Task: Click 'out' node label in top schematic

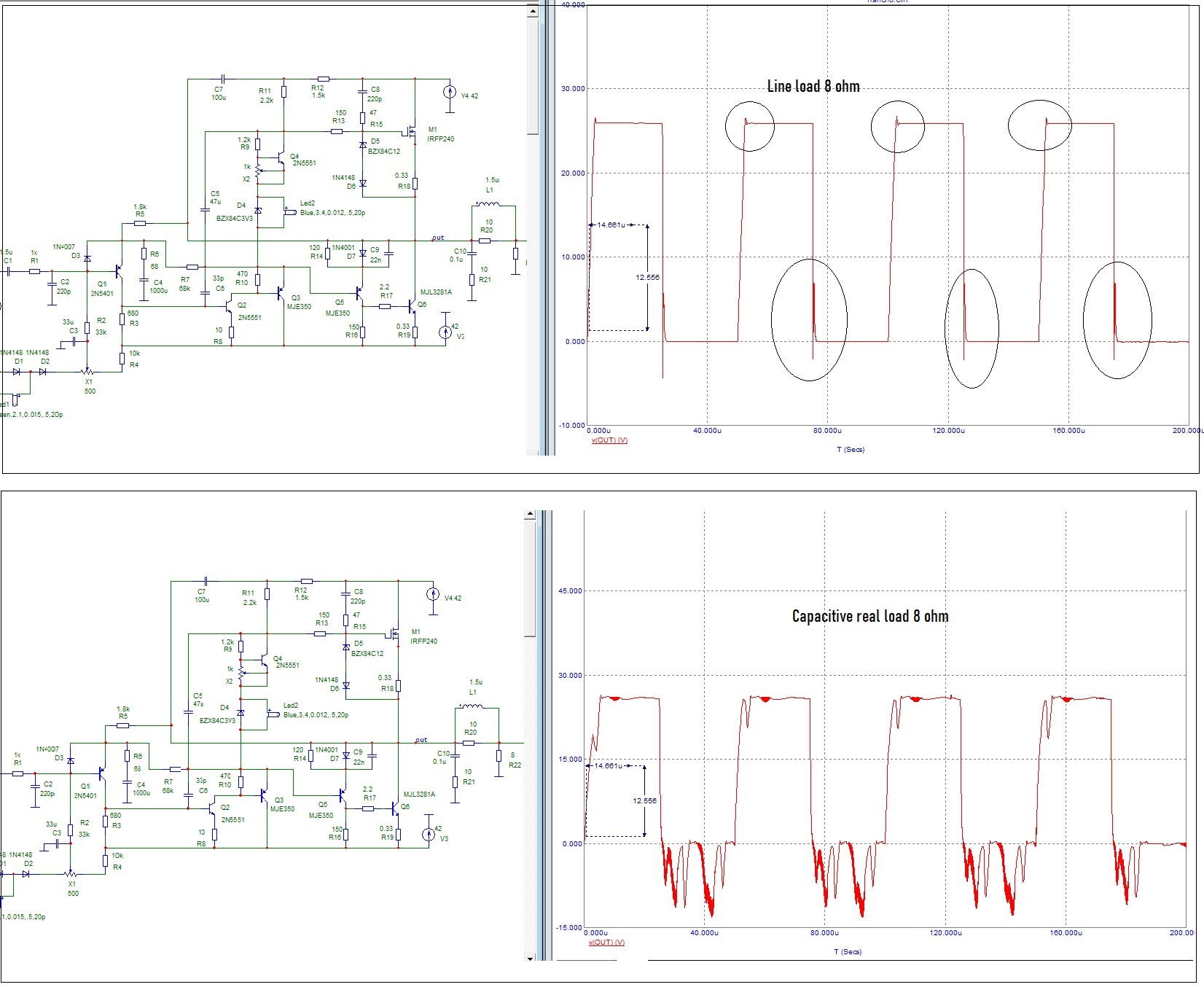Action: pyautogui.click(x=438, y=238)
